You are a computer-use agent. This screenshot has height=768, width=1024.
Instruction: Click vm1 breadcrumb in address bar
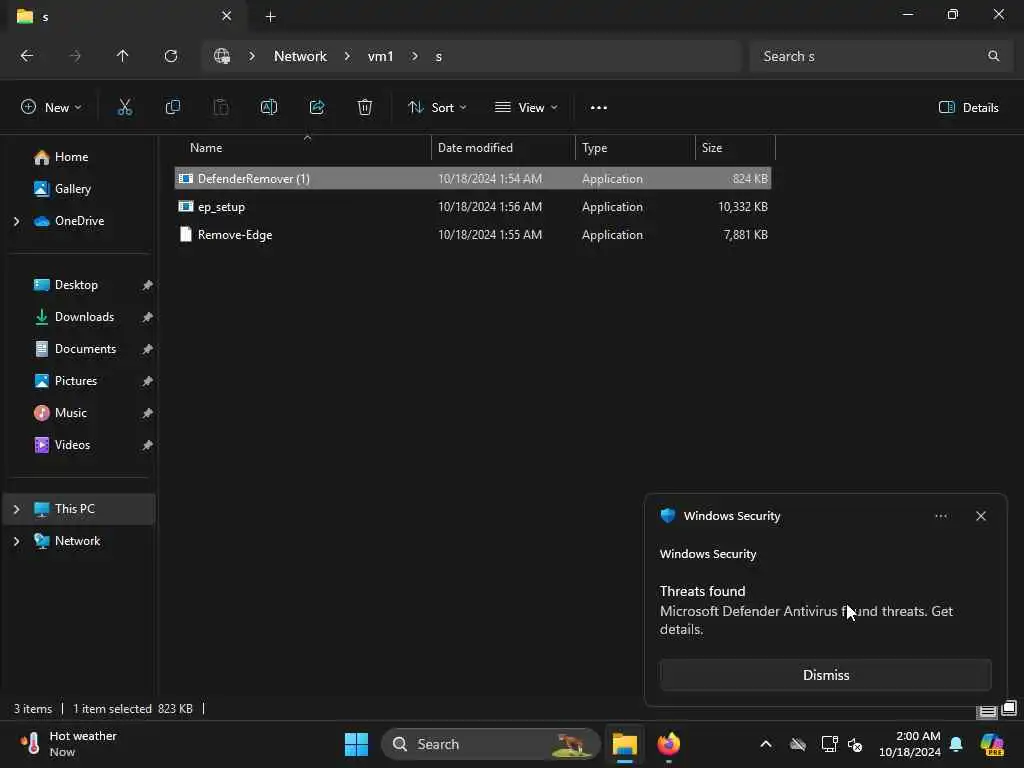click(x=380, y=56)
